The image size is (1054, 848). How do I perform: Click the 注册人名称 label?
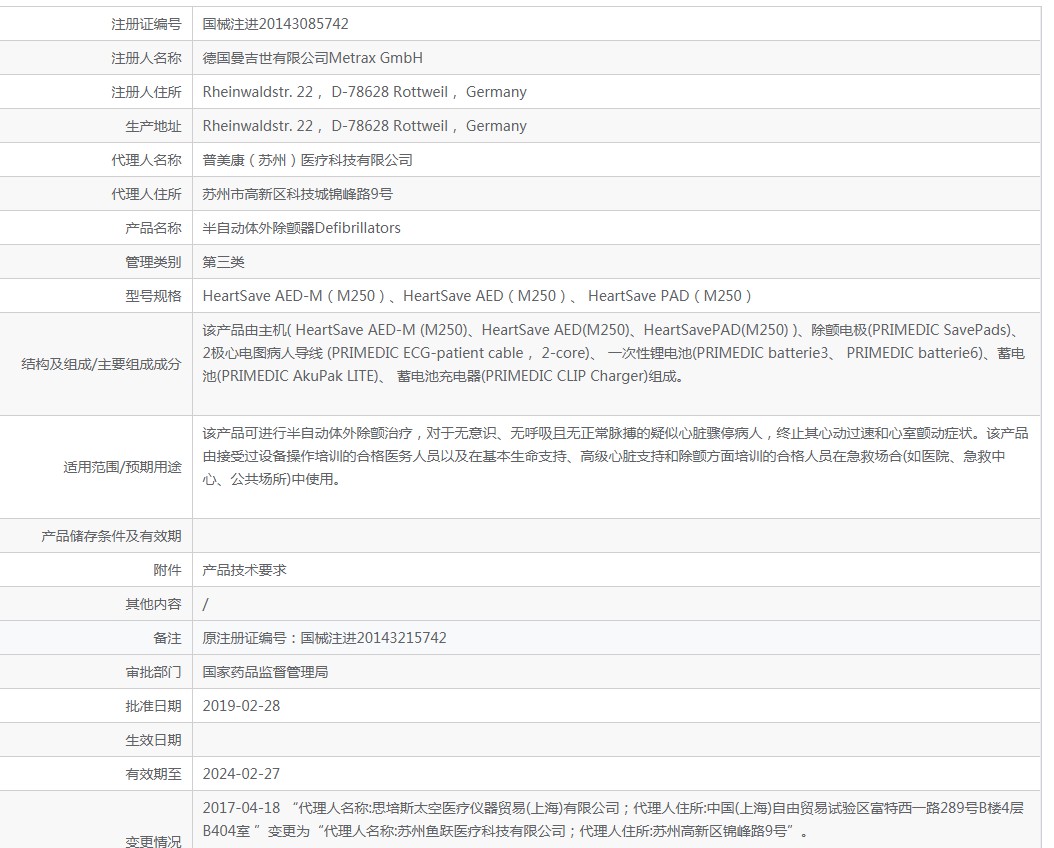click(x=147, y=58)
